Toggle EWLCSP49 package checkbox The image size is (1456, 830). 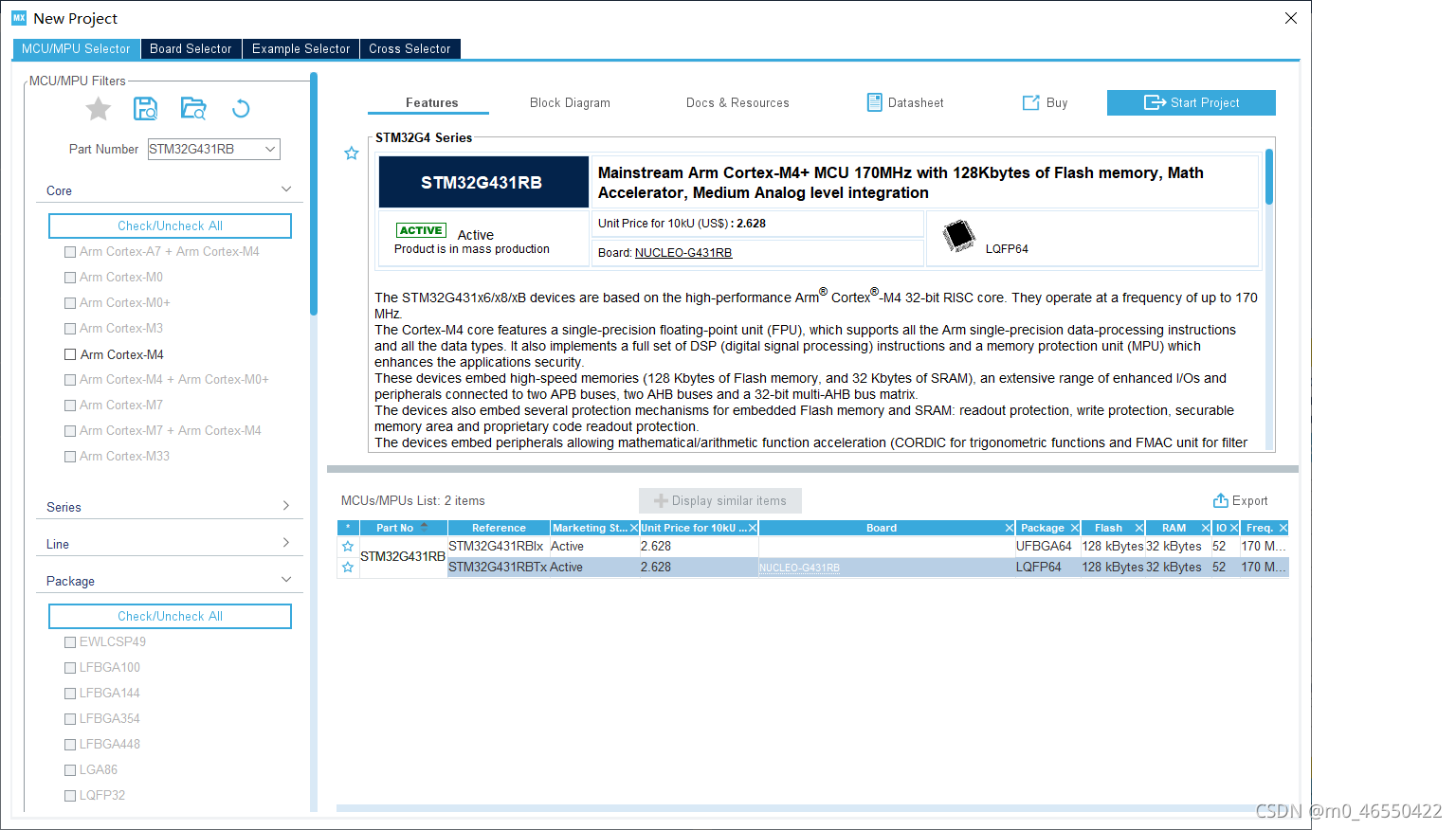[x=70, y=642]
